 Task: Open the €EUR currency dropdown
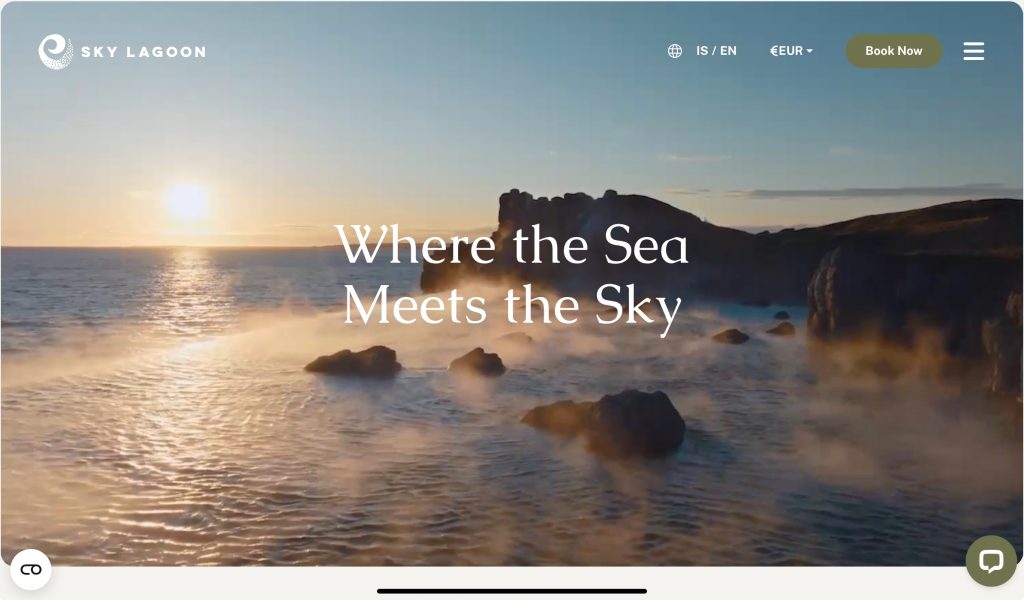coord(792,51)
